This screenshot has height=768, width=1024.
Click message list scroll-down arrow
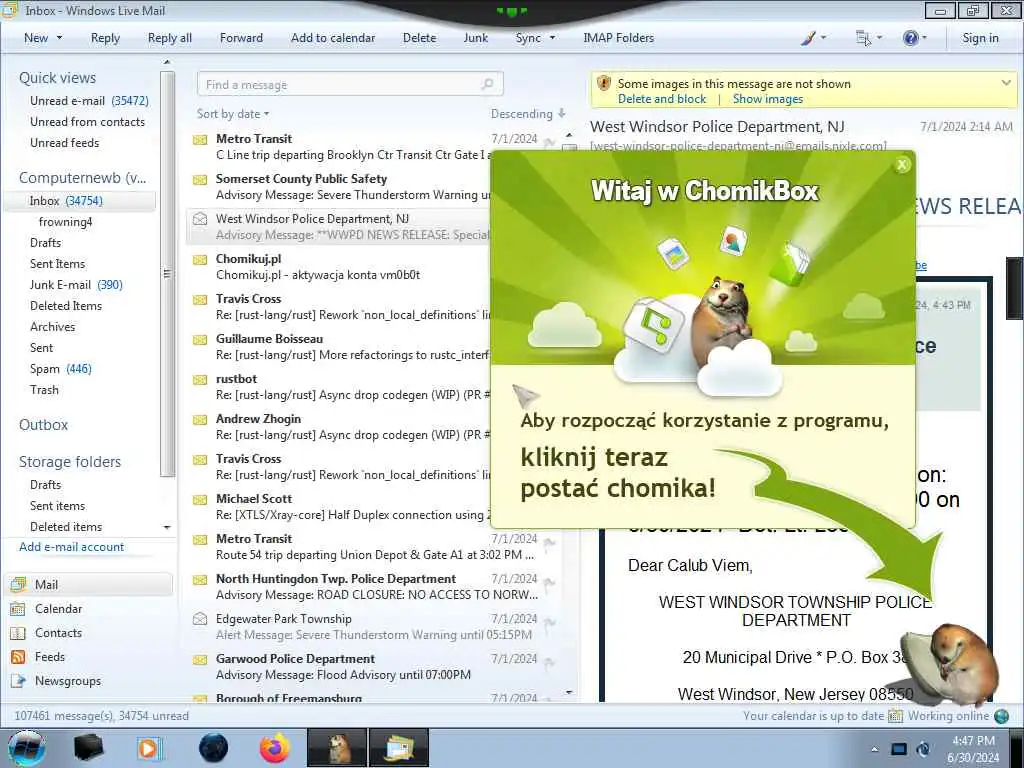coord(569,692)
